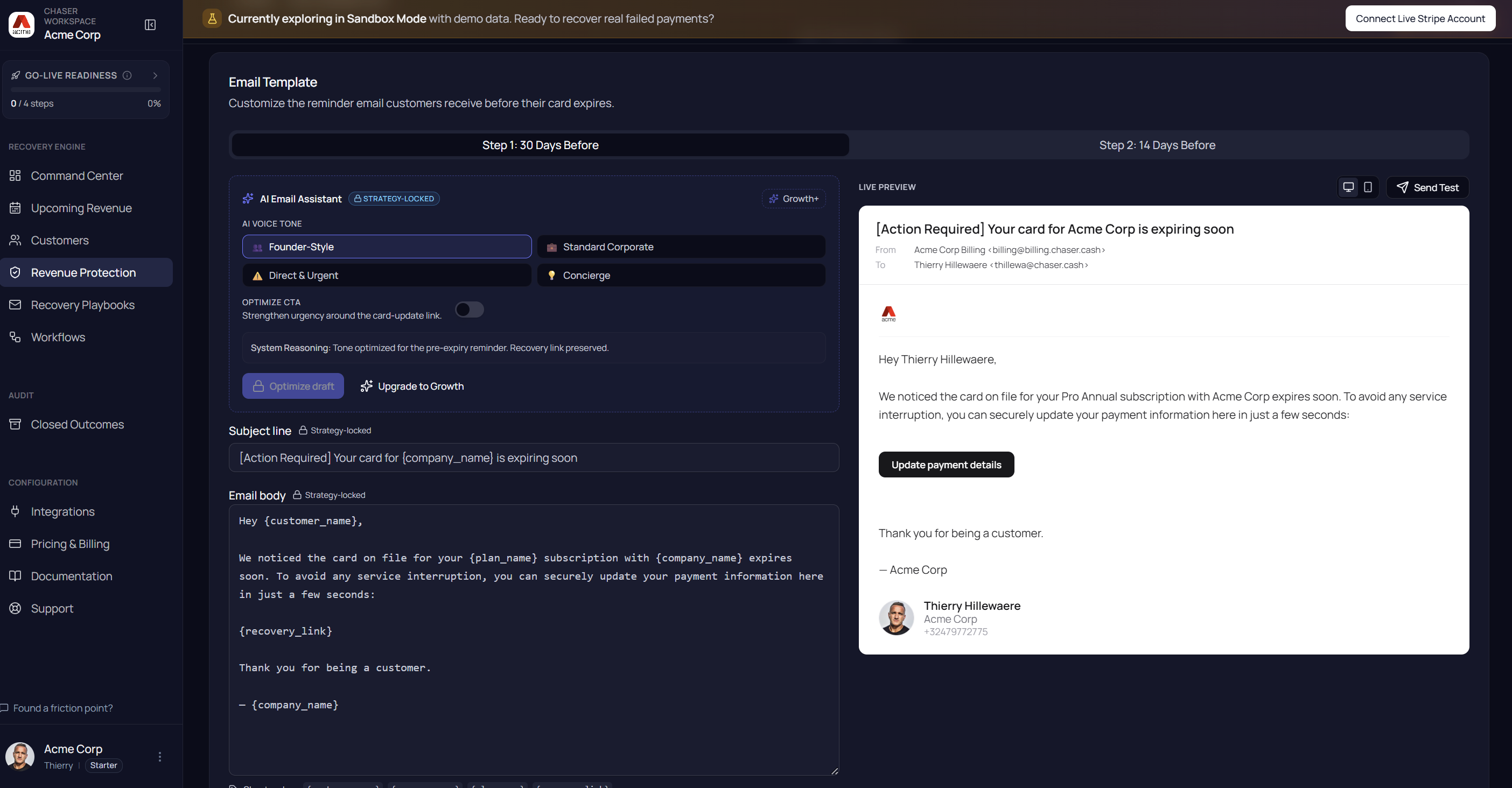Click the Direct & Urgent warning icon
The height and width of the screenshot is (788, 1512).
257,275
